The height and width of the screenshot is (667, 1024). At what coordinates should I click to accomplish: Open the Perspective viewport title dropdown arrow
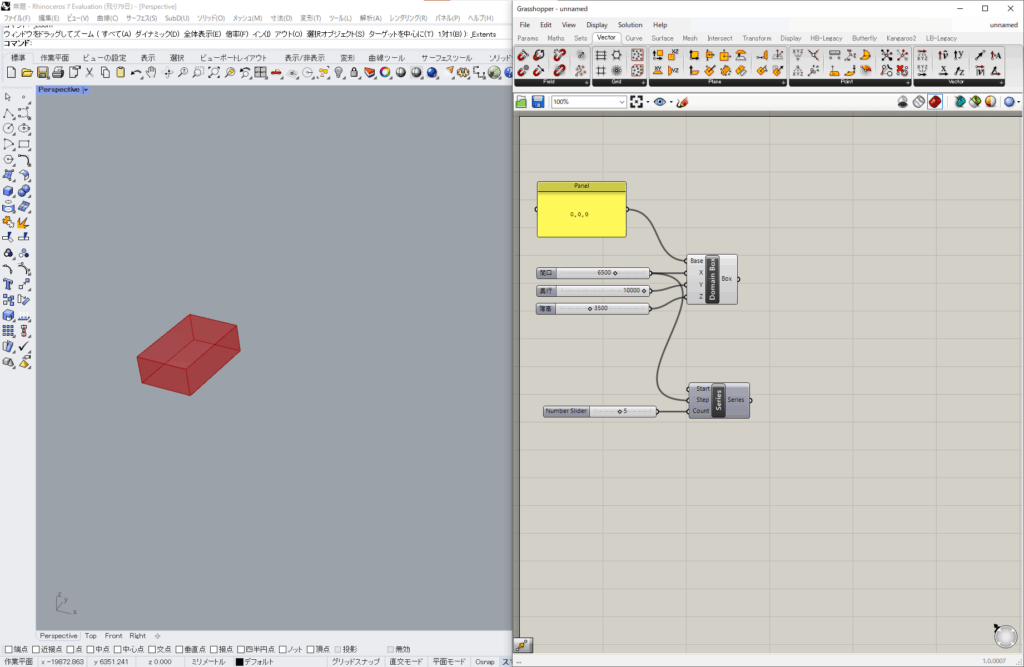pos(86,90)
